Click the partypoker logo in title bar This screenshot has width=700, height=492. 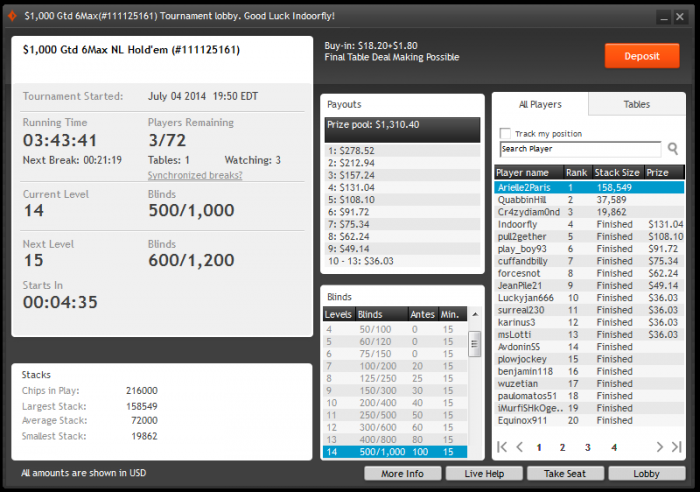(x=12, y=16)
